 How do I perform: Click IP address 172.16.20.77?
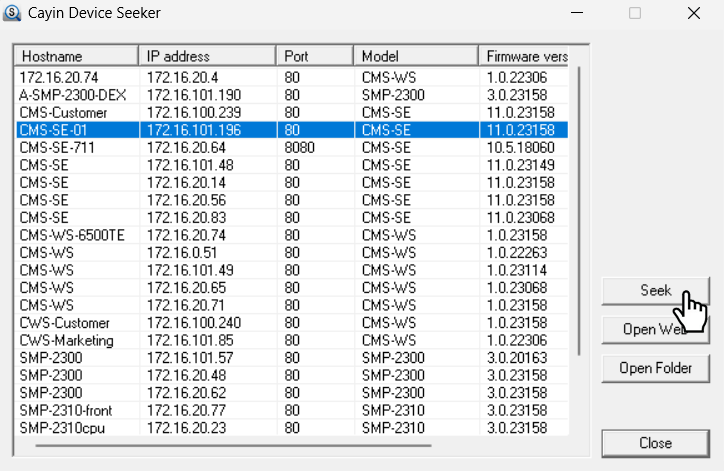click(x=186, y=411)
